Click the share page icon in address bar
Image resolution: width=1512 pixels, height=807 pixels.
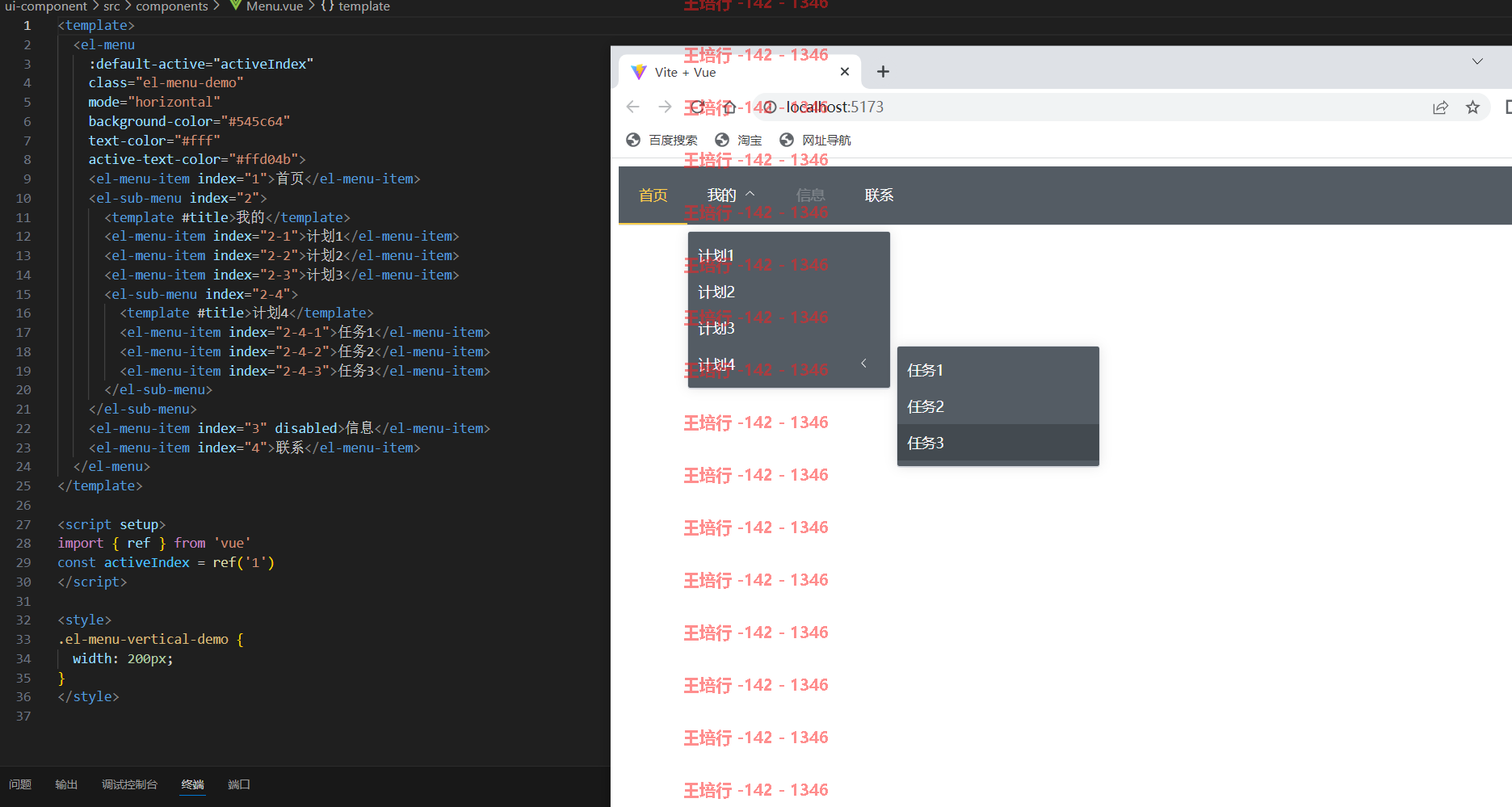coord(1440,107)
